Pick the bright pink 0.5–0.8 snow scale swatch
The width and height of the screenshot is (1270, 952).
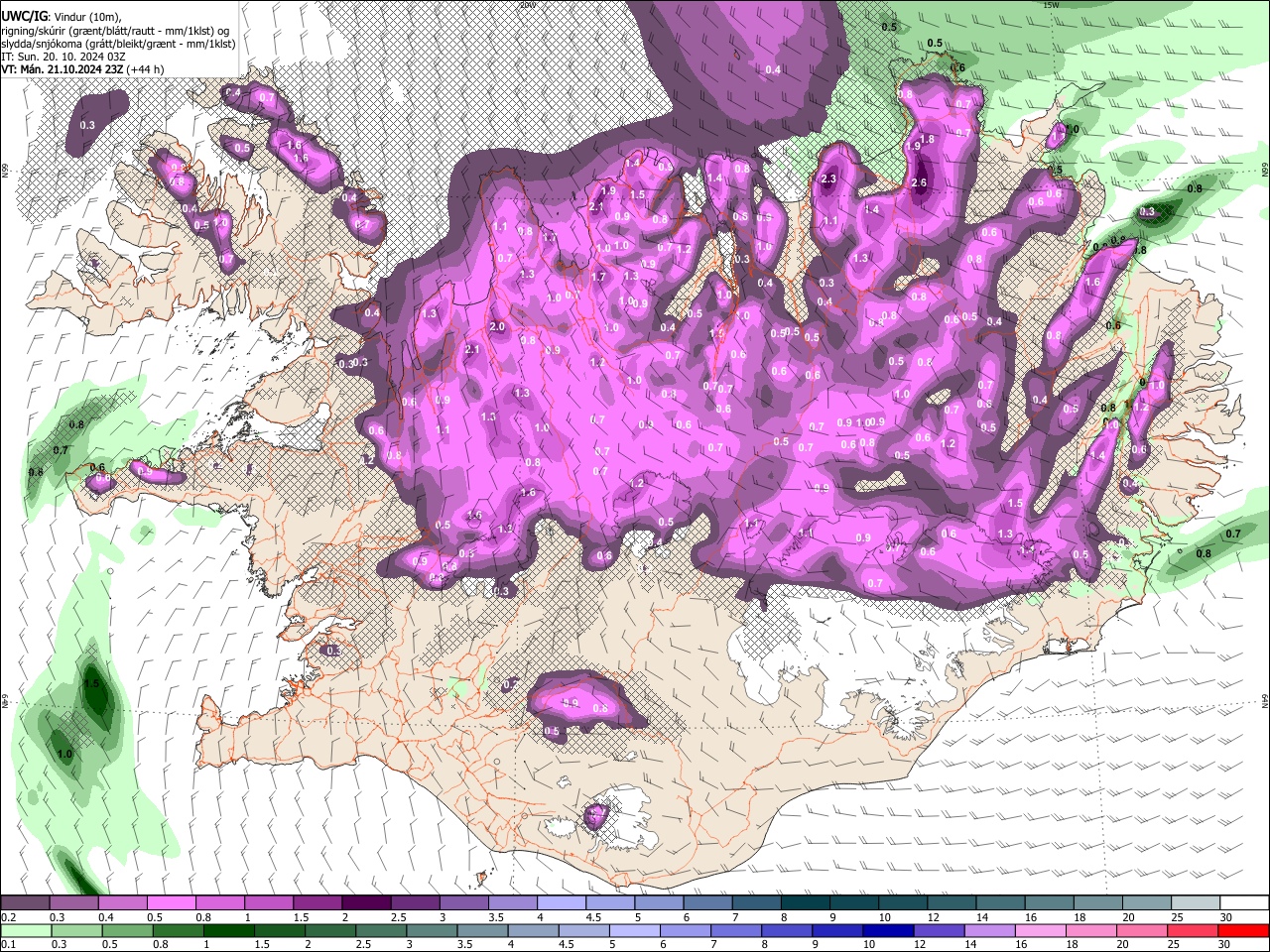[171, 903]
